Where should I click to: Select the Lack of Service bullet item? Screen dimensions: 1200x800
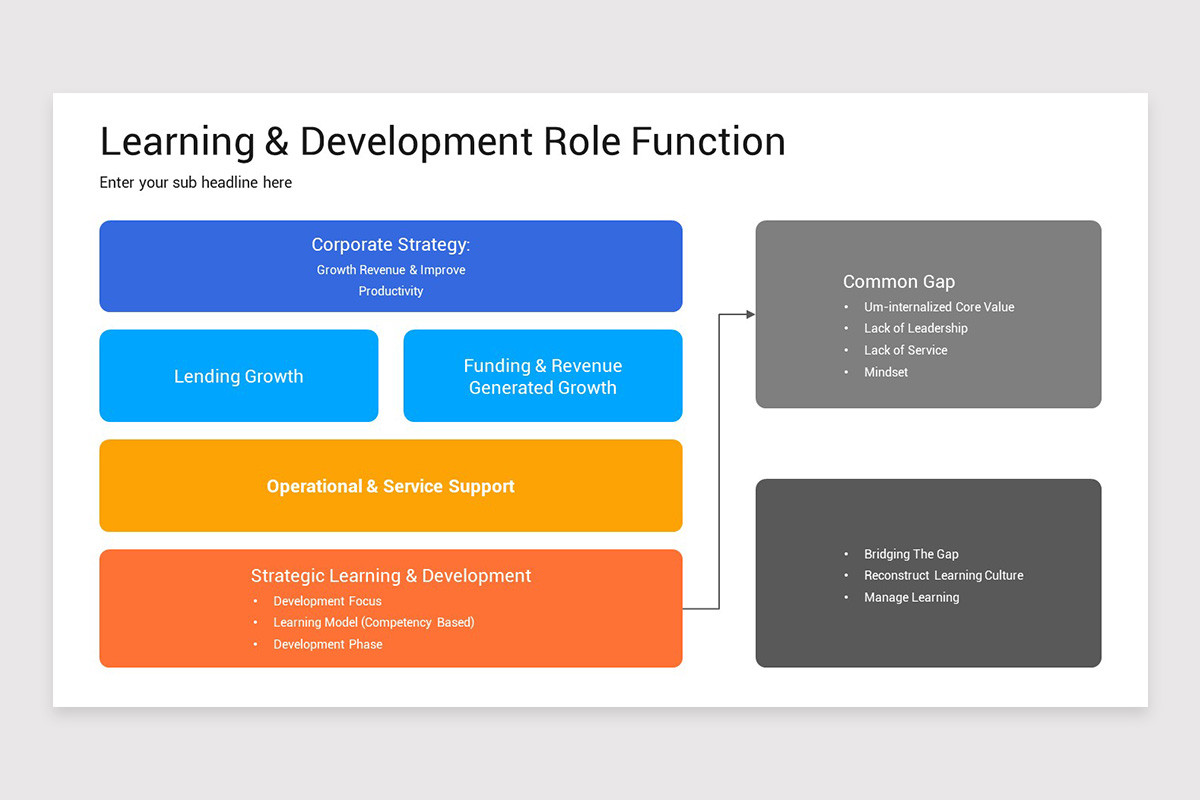pos(905,350)
